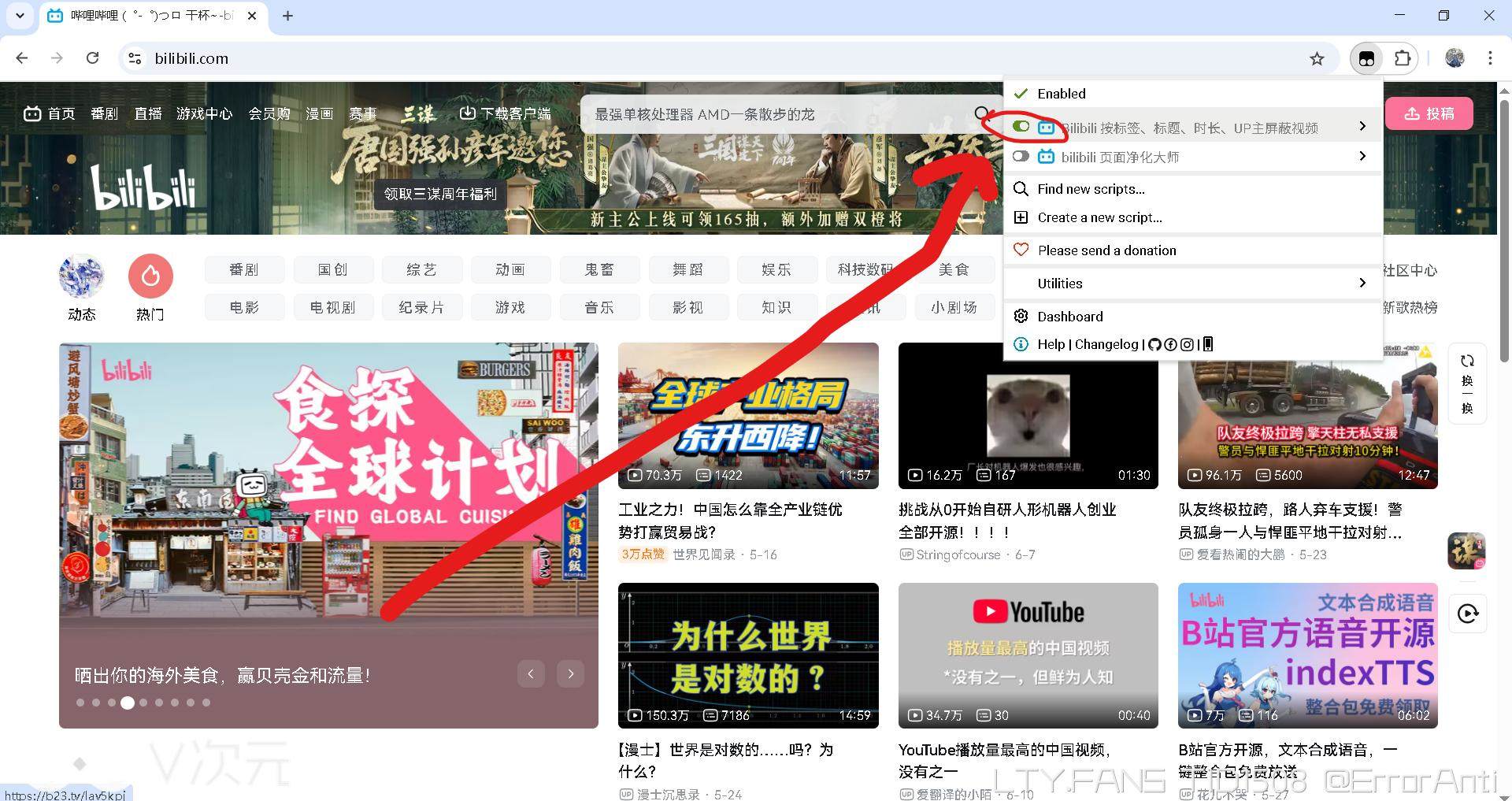
Task: Select Create a new script entry
Action: [1193, 217]
